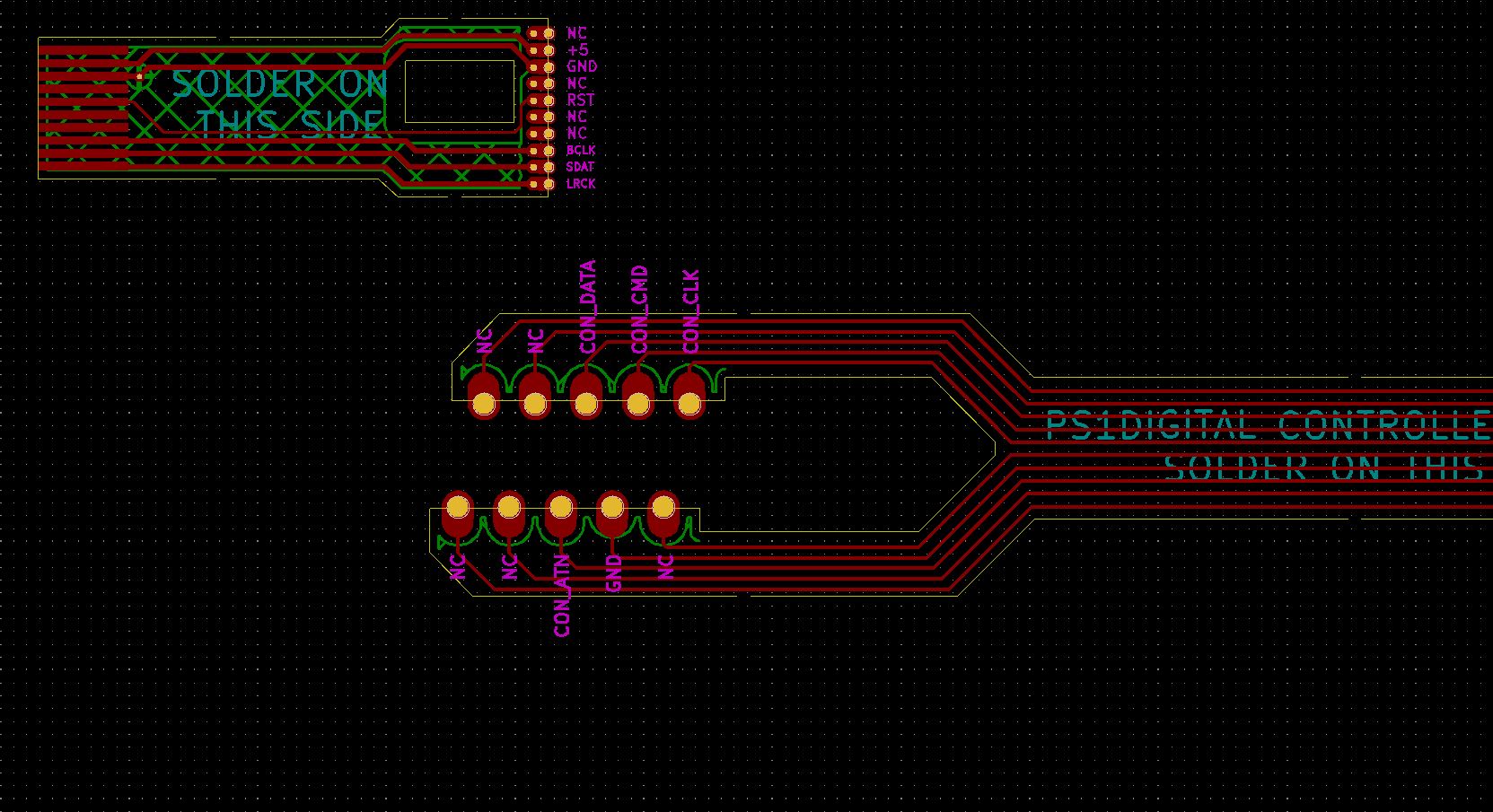
Task: Click the CON_CMD solder pad
Action: pos(637,404)
